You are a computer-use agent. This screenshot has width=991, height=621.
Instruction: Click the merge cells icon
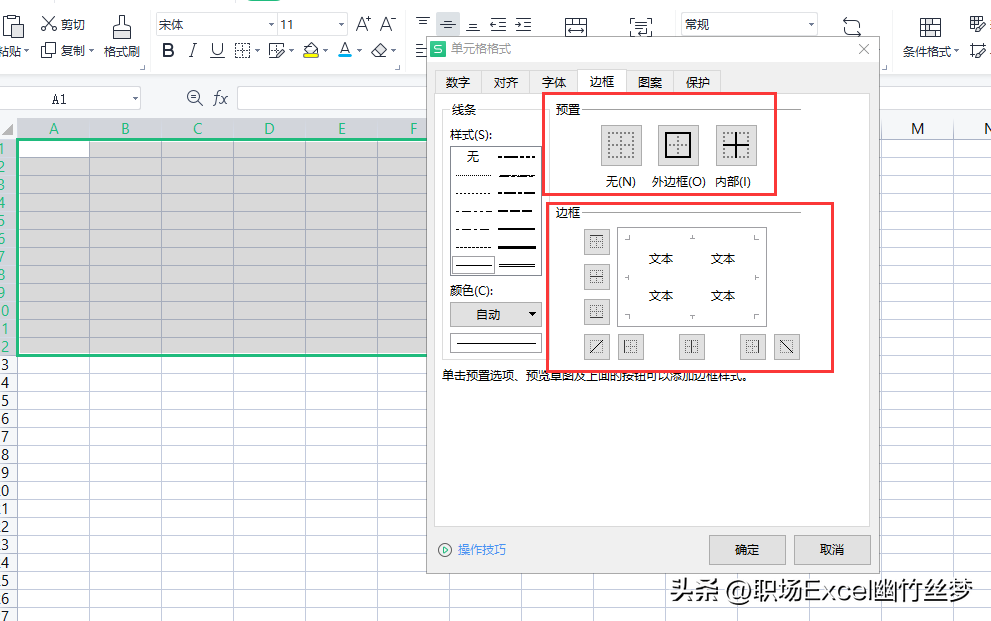click(576, 27)
